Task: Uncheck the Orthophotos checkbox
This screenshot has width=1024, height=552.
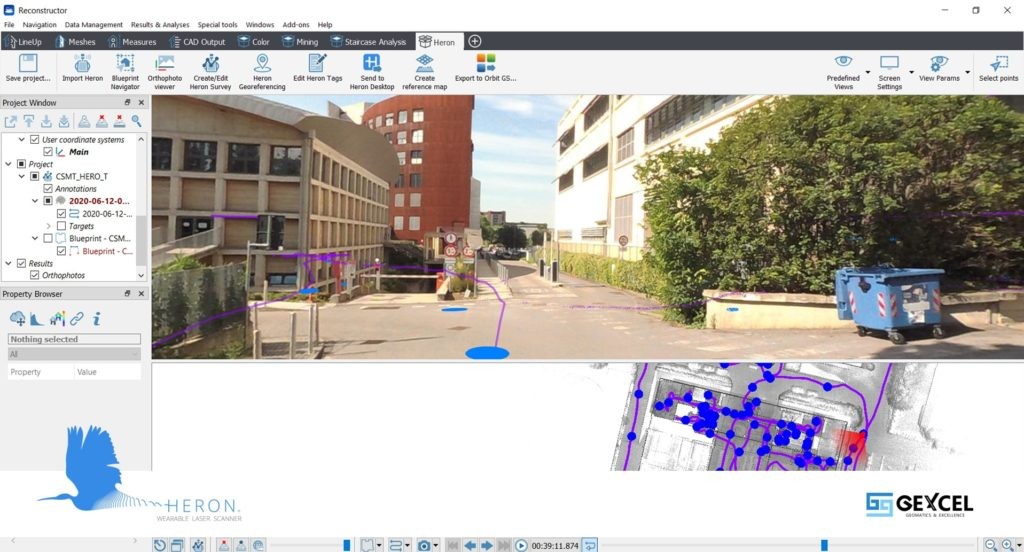Action: (x=35, y=276)
